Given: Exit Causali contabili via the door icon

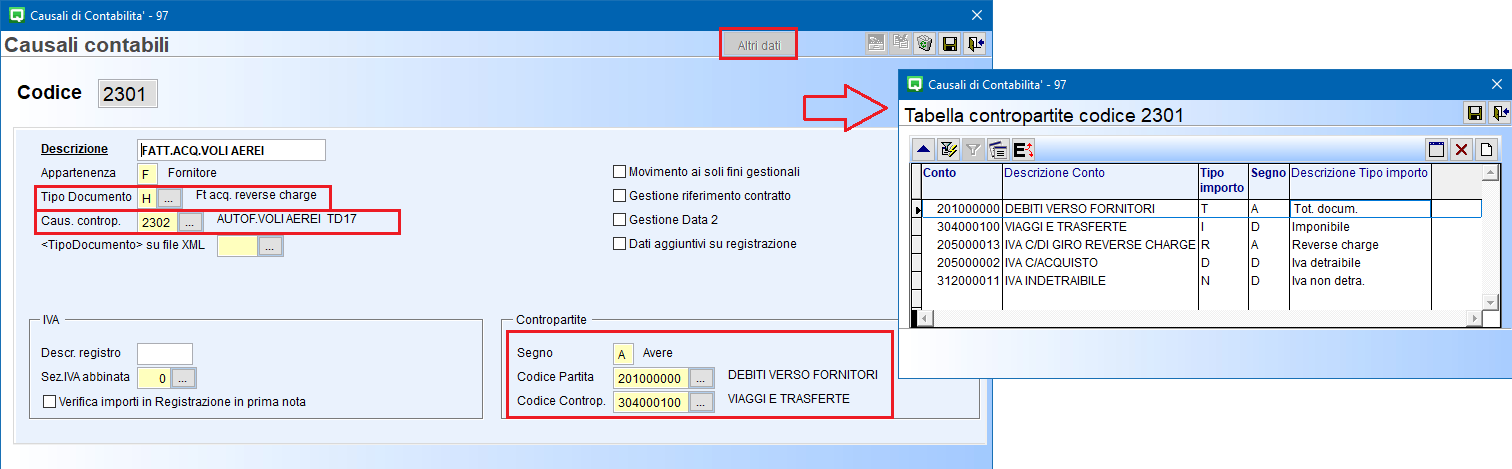Looking at the screenshot, I should [975, 43].
